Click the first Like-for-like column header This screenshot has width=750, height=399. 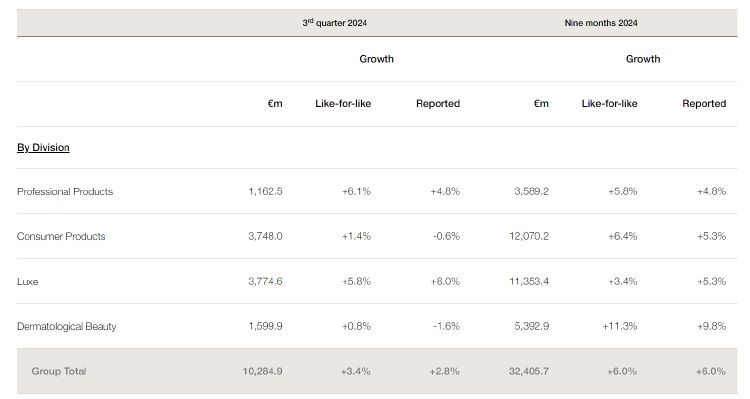(x=343, y=103)
